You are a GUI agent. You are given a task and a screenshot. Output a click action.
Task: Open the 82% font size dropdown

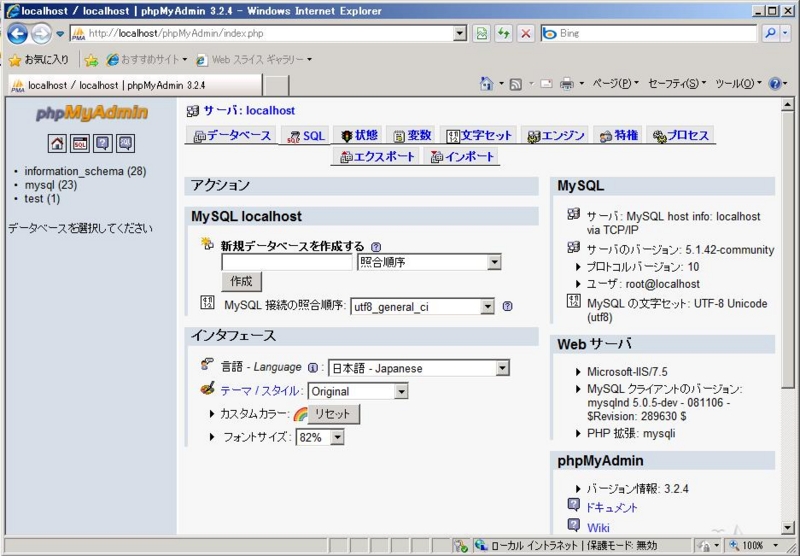tap(320, 437)
